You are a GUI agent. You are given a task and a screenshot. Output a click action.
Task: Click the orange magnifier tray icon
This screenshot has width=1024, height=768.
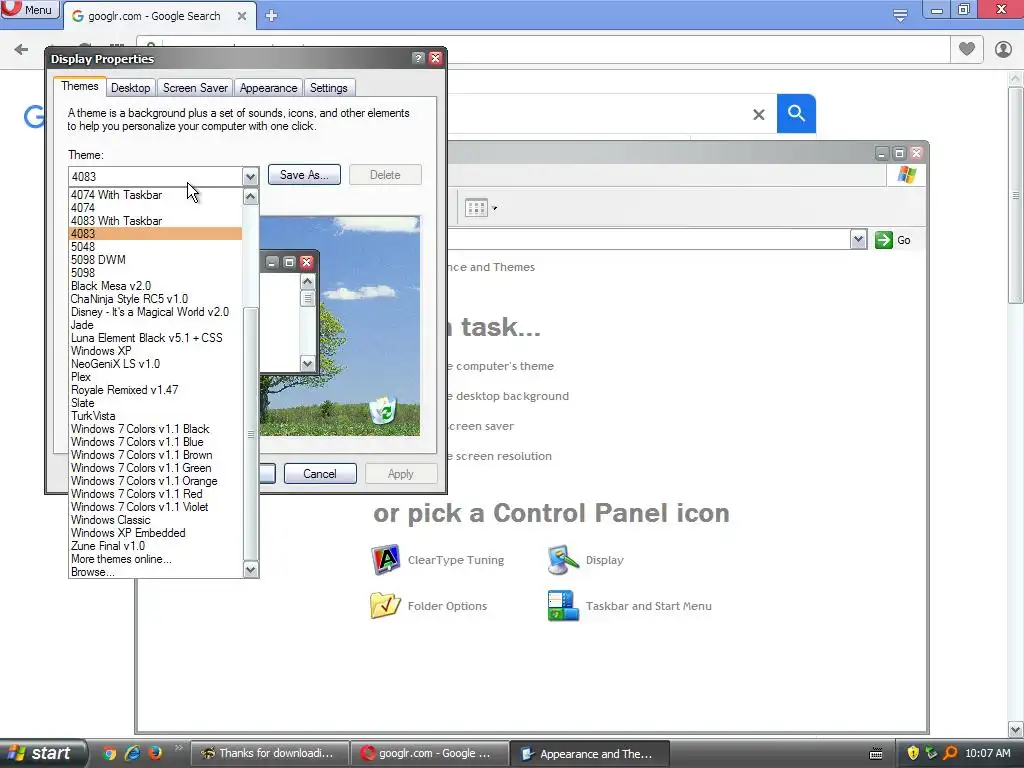pyautogui.click(x=950, y=753)
